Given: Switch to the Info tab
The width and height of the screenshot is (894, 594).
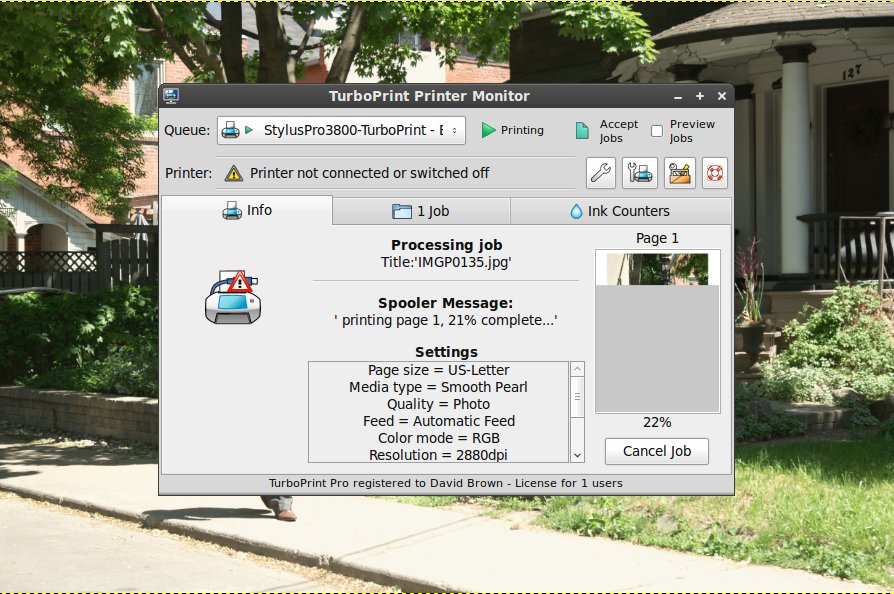Looking at the screenshot, I should [x=247, y=211].
